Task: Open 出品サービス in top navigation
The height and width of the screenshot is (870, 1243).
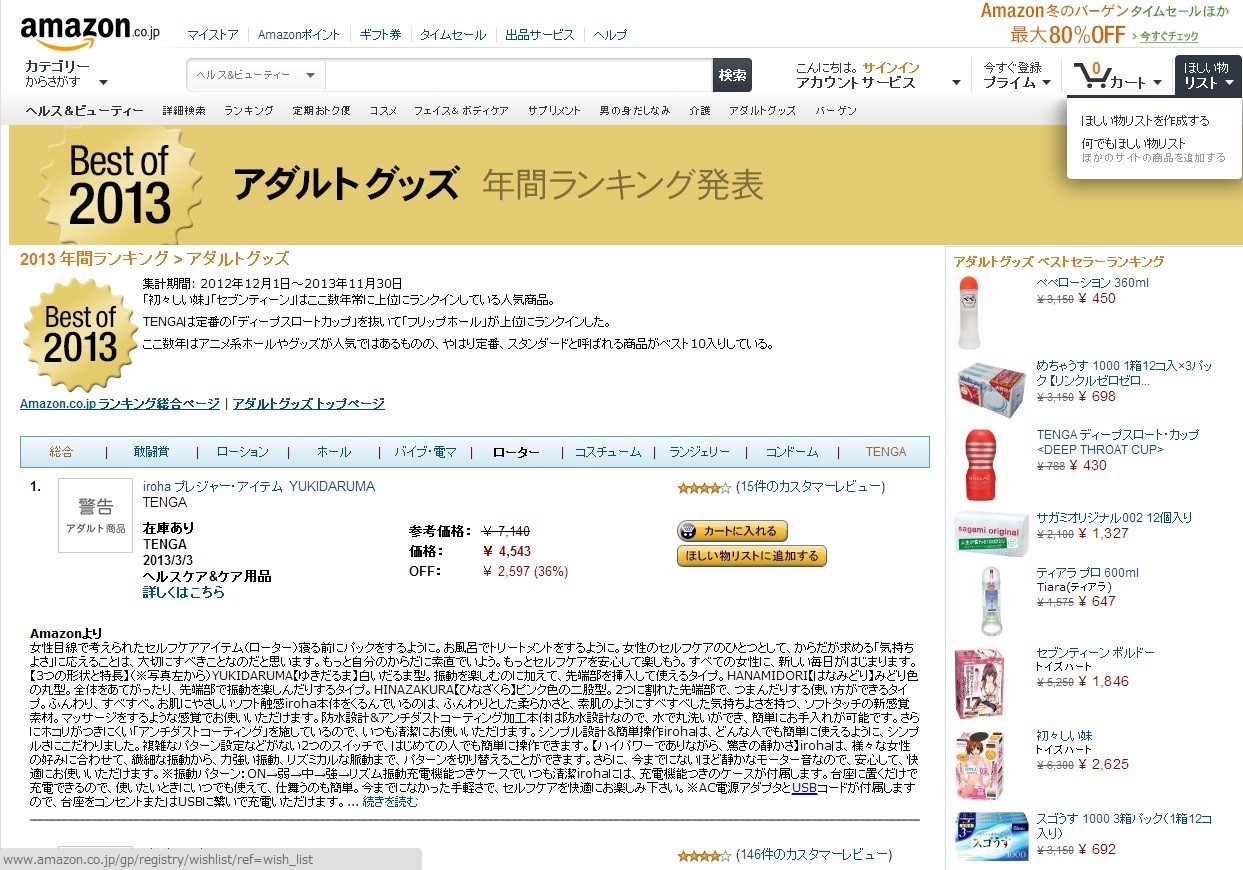Action: pyautogui.click(x=540, y=34)
